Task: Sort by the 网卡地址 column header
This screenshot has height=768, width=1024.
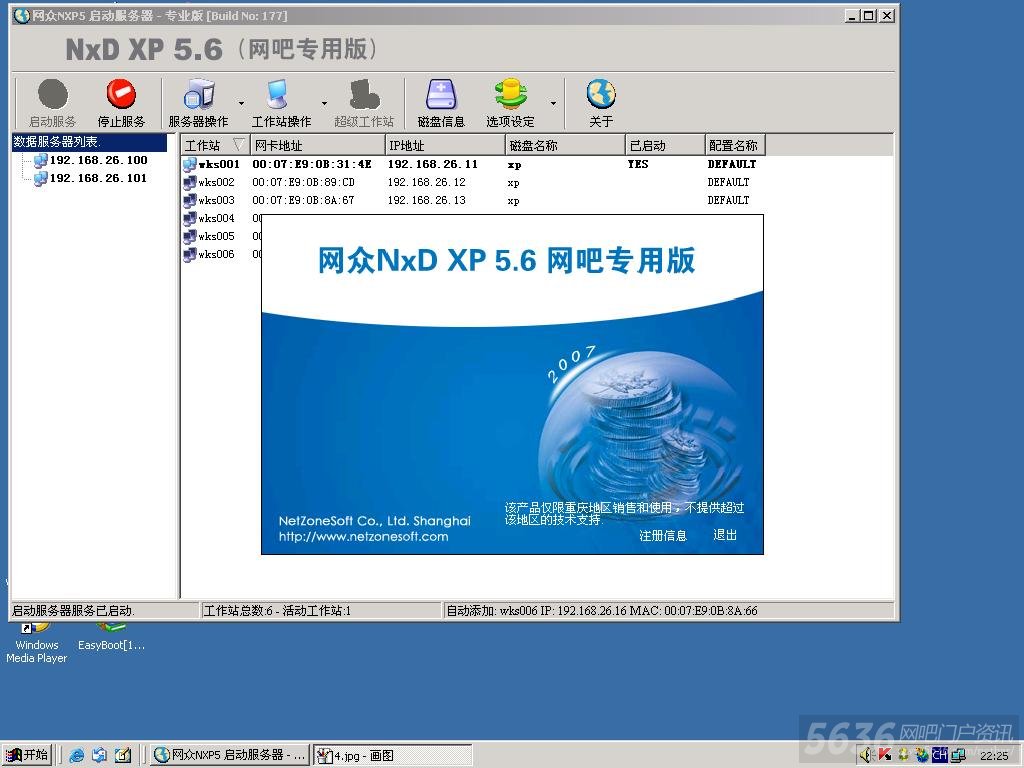Action: click(317, 145)
